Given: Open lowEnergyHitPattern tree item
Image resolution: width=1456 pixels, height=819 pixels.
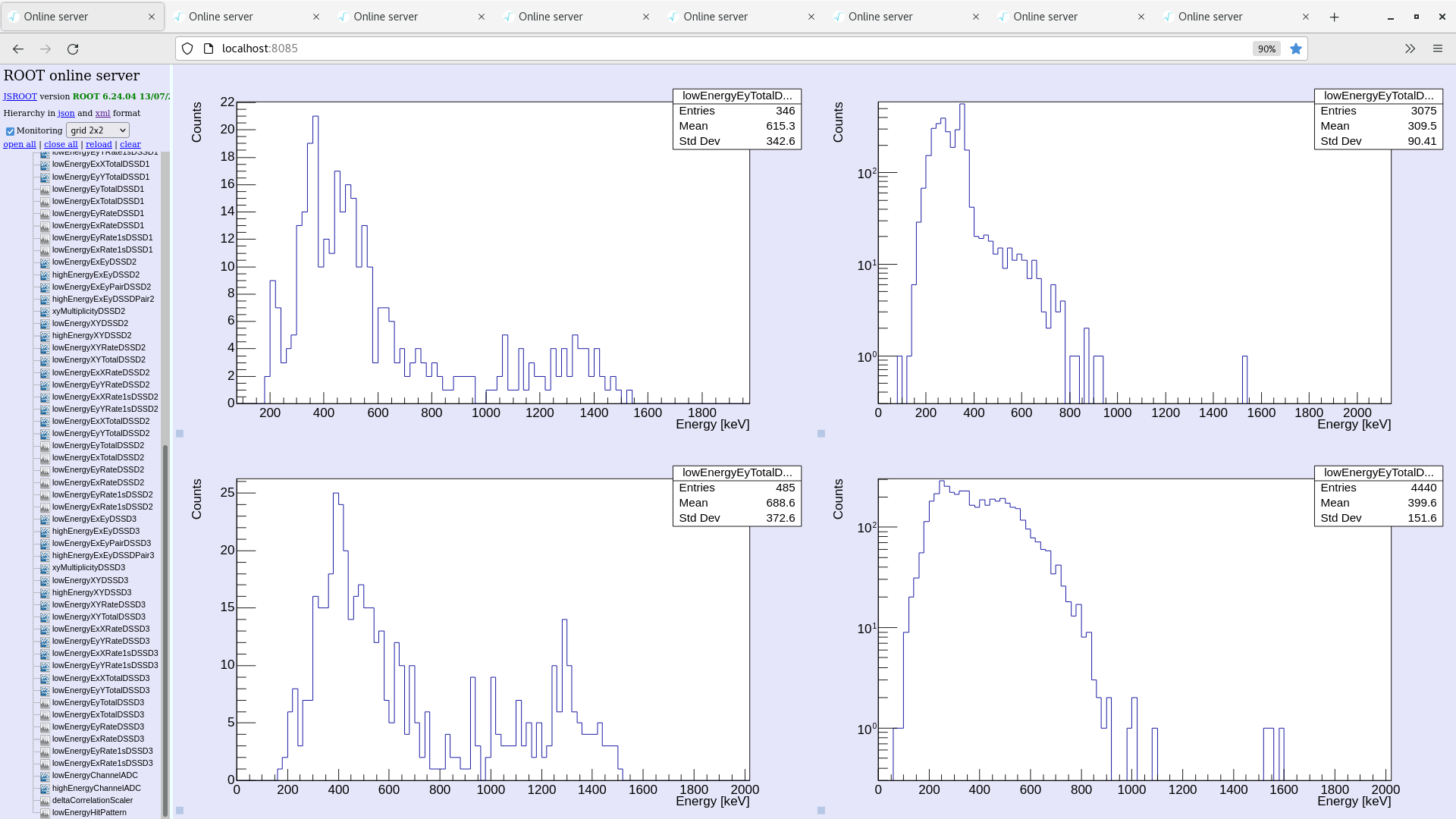Looking at the screenshot, I should pyautogui.click(x=89, y=812).
